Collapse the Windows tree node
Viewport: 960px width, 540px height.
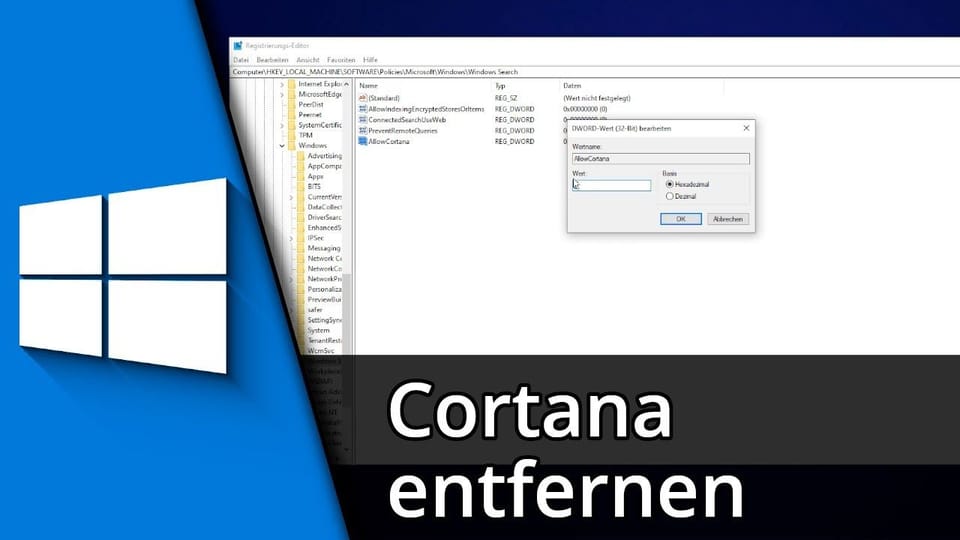(282, 146)
